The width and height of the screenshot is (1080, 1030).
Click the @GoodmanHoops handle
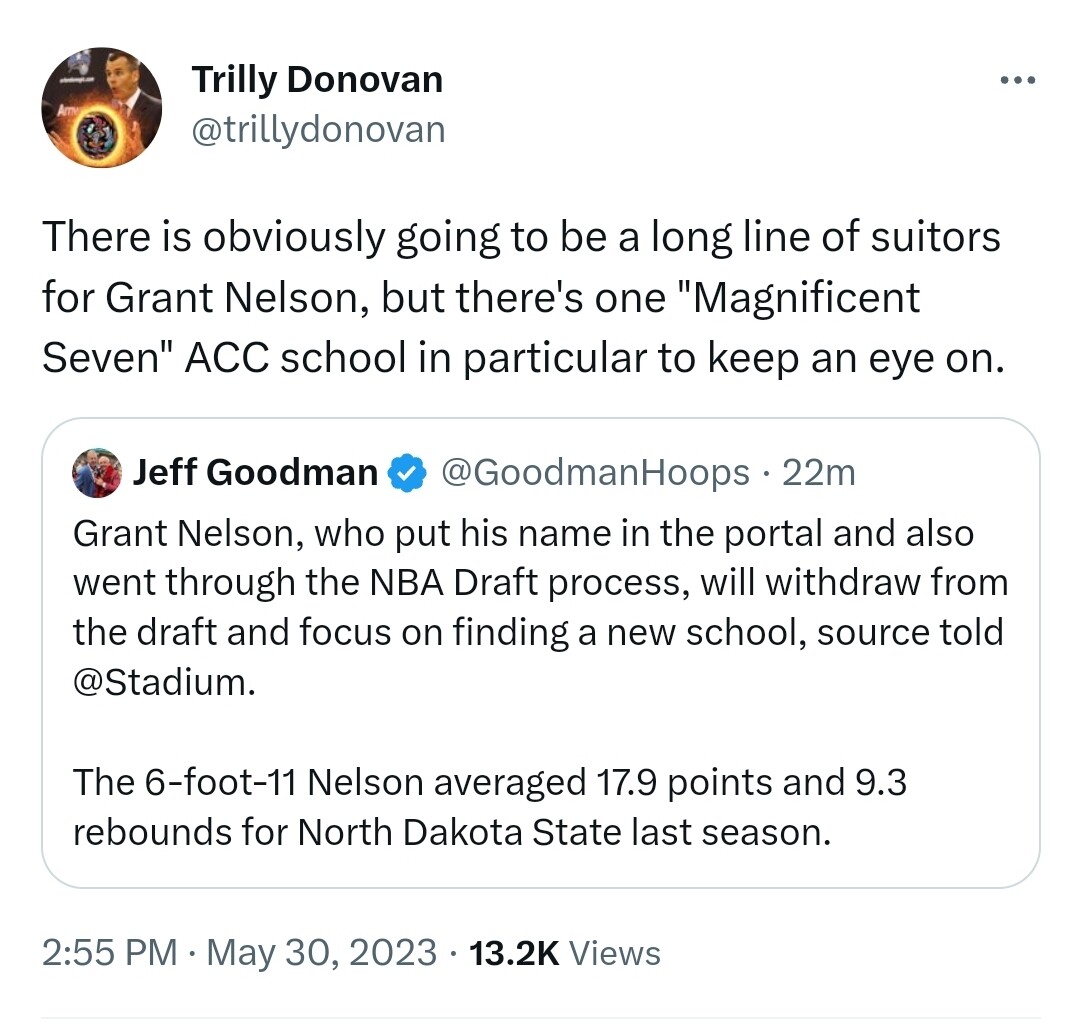pos(594,472)
